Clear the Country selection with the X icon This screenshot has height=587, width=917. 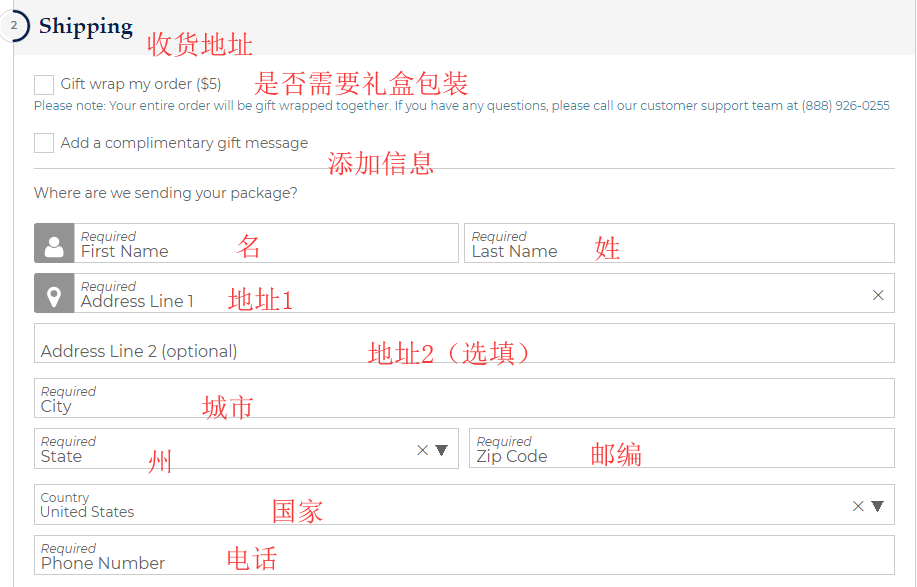click(857, 506)
